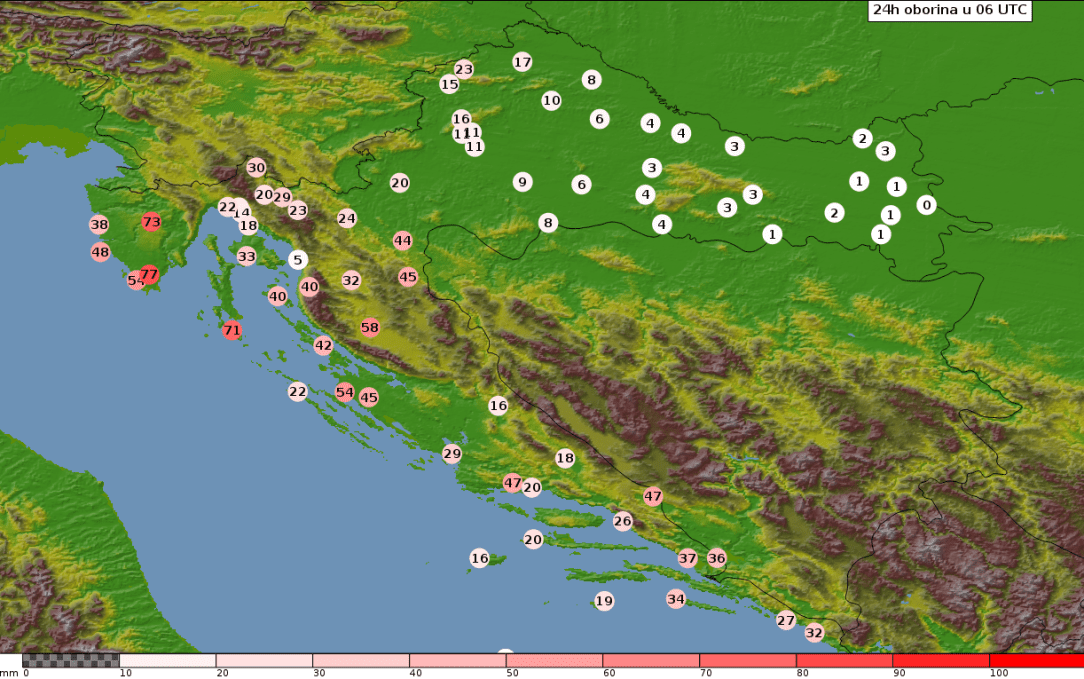Select the station marker with value 73
This screenshot has width=1084, height=679.
[151, 222]
